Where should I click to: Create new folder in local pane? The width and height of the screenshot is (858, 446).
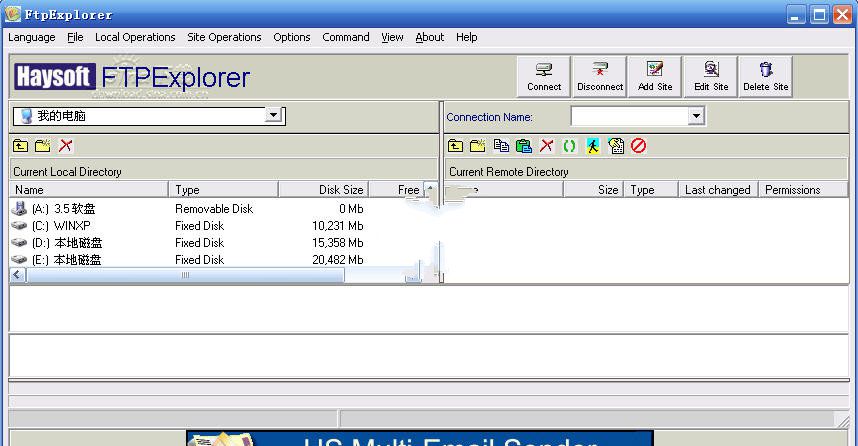pos(43,146)
